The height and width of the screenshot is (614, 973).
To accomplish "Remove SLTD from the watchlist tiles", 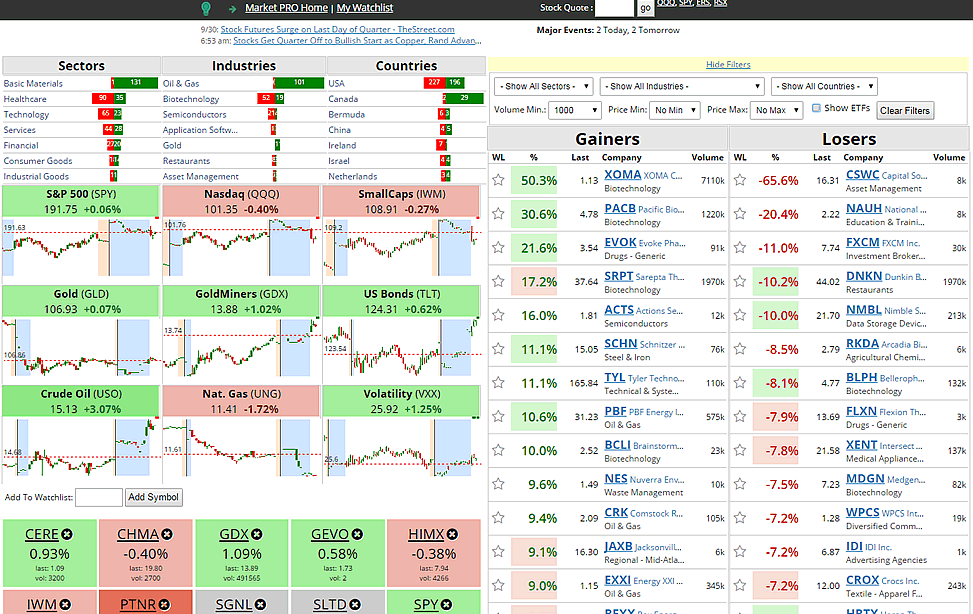I will click(x=355, y=605).
